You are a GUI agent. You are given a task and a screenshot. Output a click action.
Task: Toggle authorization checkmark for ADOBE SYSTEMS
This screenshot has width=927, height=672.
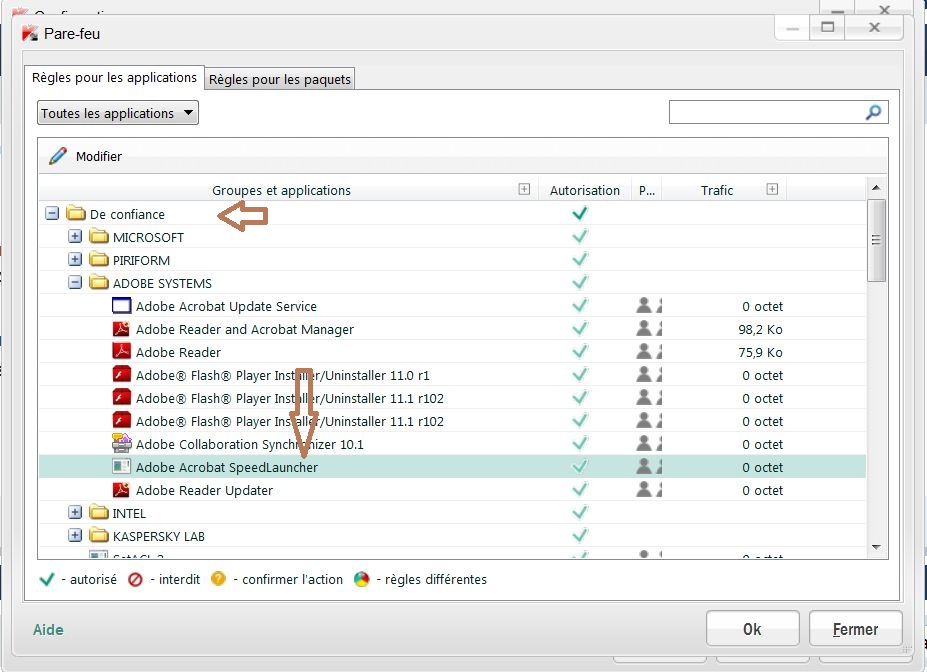(x=580, y=283)
